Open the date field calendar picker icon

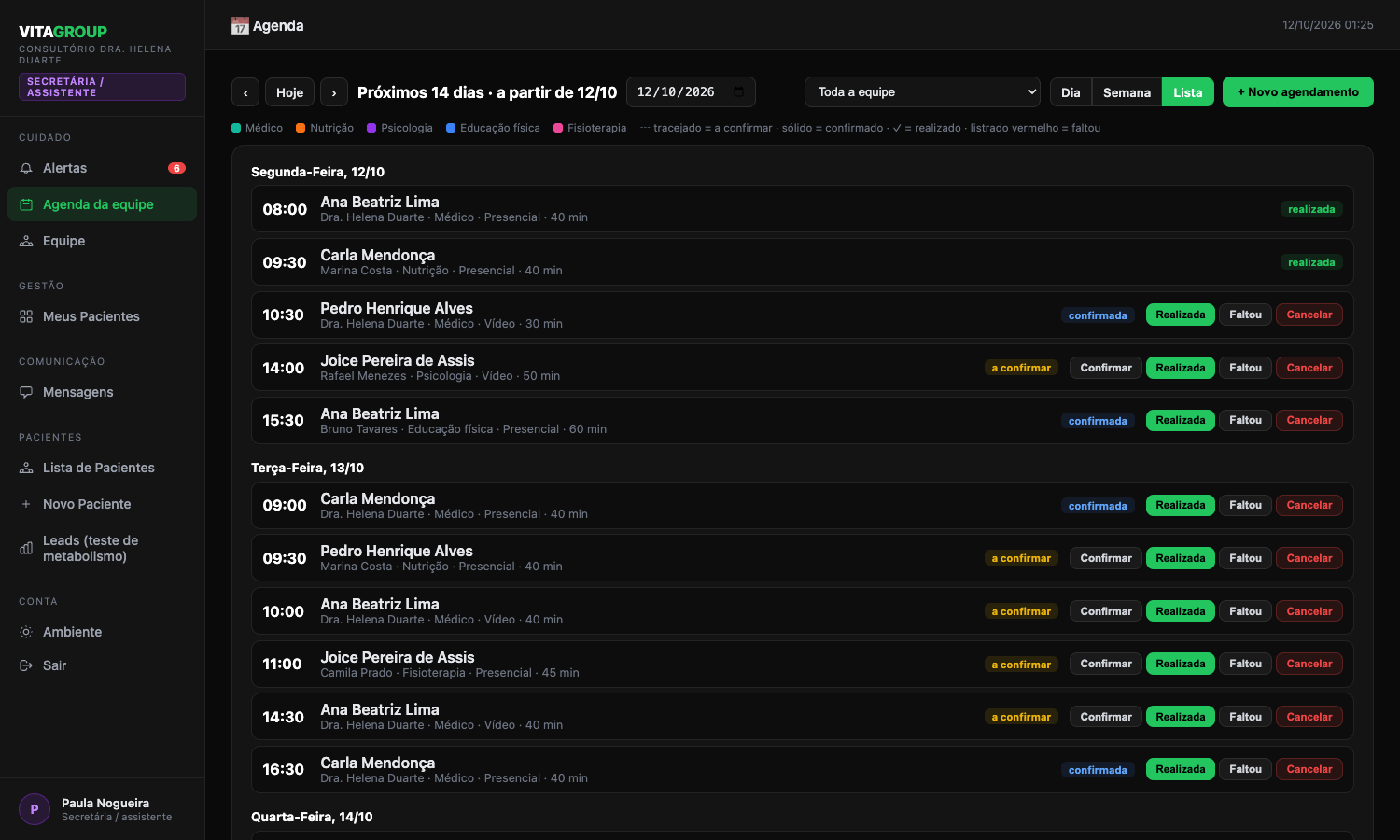[x=739, y=91]
